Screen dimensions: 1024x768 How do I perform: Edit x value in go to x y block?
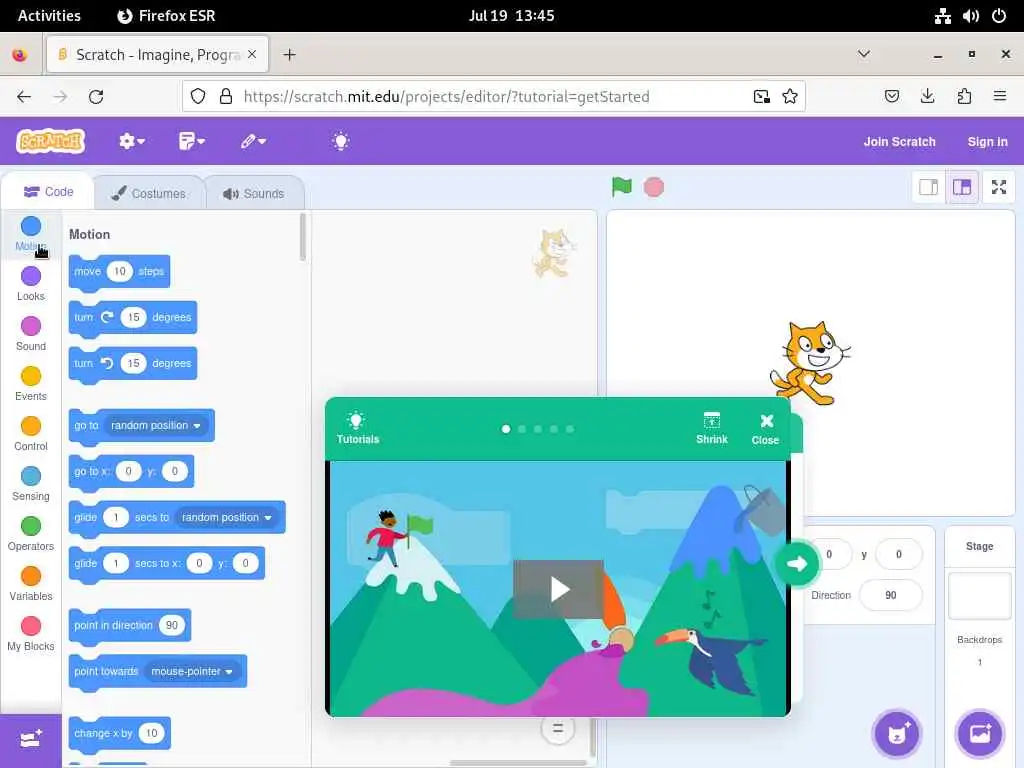129,471
